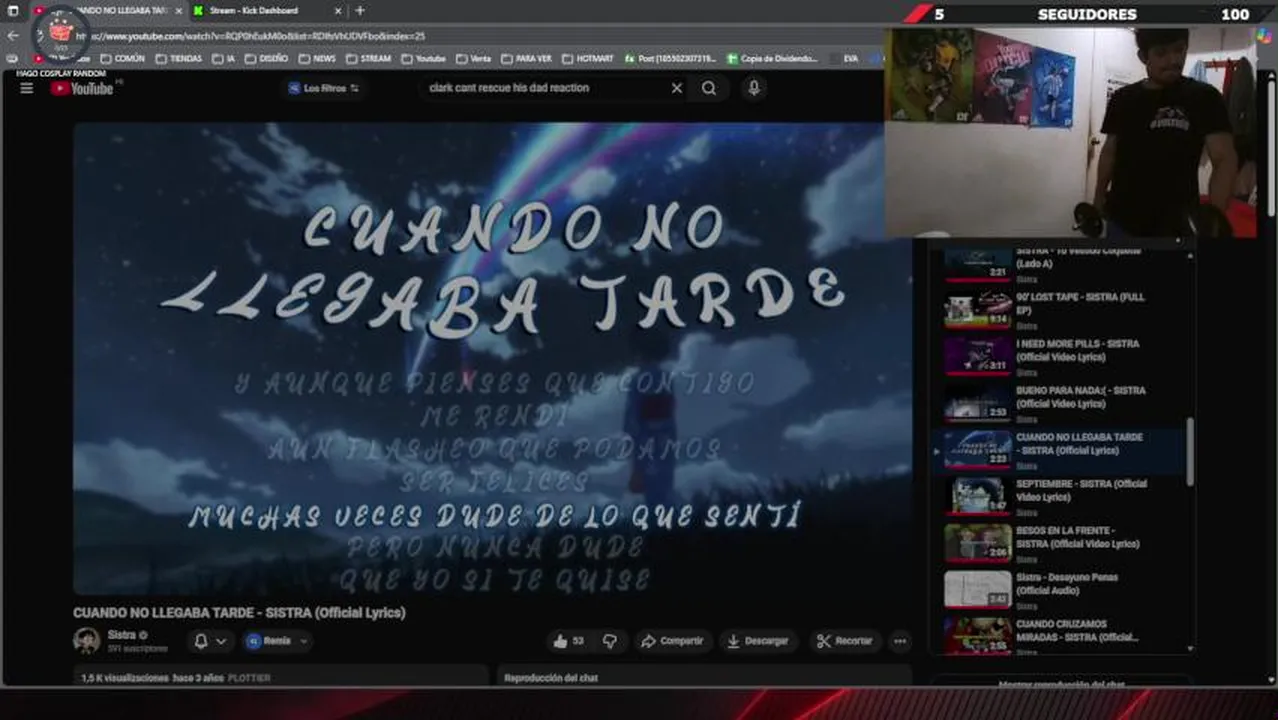Like the video with thumbs up
1278x720 pixels.
[569, 641]
